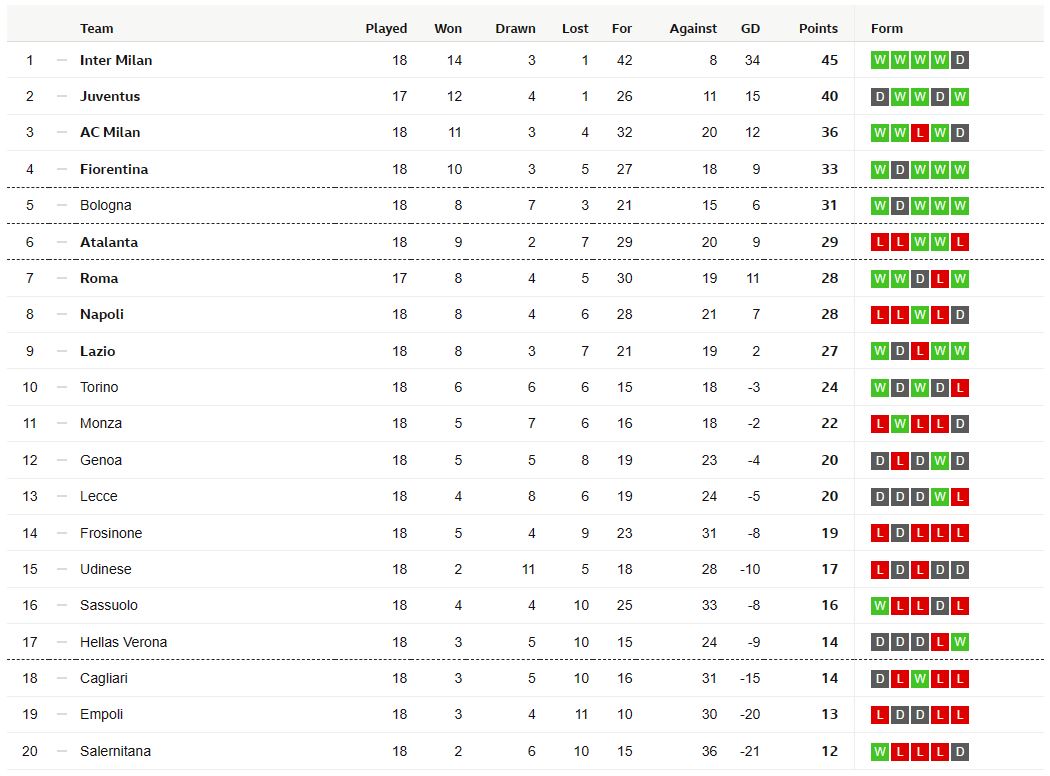
Task: Click Genoa's green W form badge
Action: point(940,461)
